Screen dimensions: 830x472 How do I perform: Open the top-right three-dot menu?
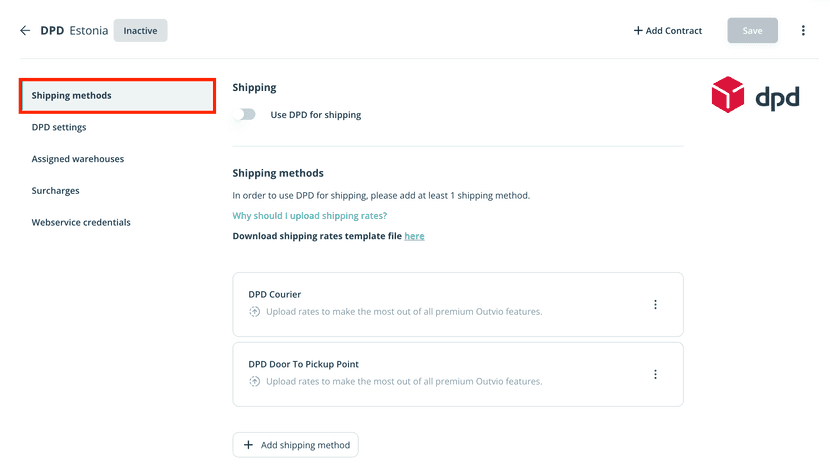pyautogui.click(x=803, y=31)
